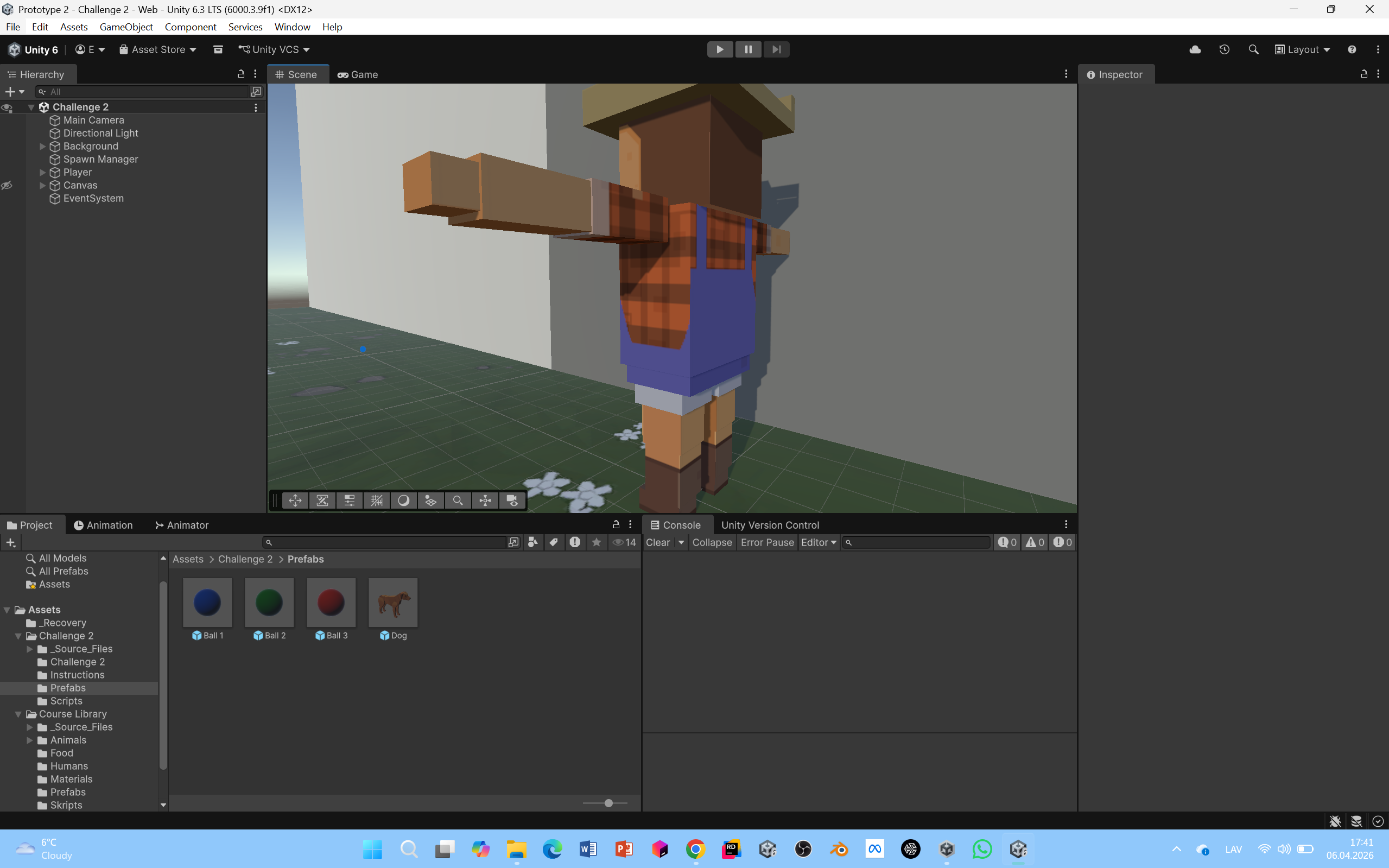1389x868 pixels.
Task: Lock the Inspector panel
Action: pyautogui.click(x=1363, y=74)
